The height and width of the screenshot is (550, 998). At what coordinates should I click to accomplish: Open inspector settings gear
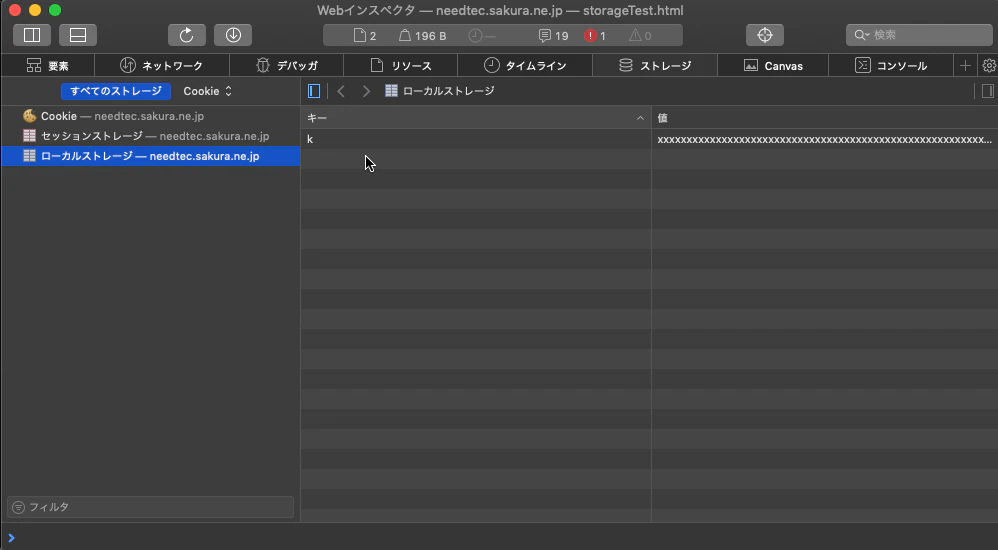coord(989,66)
